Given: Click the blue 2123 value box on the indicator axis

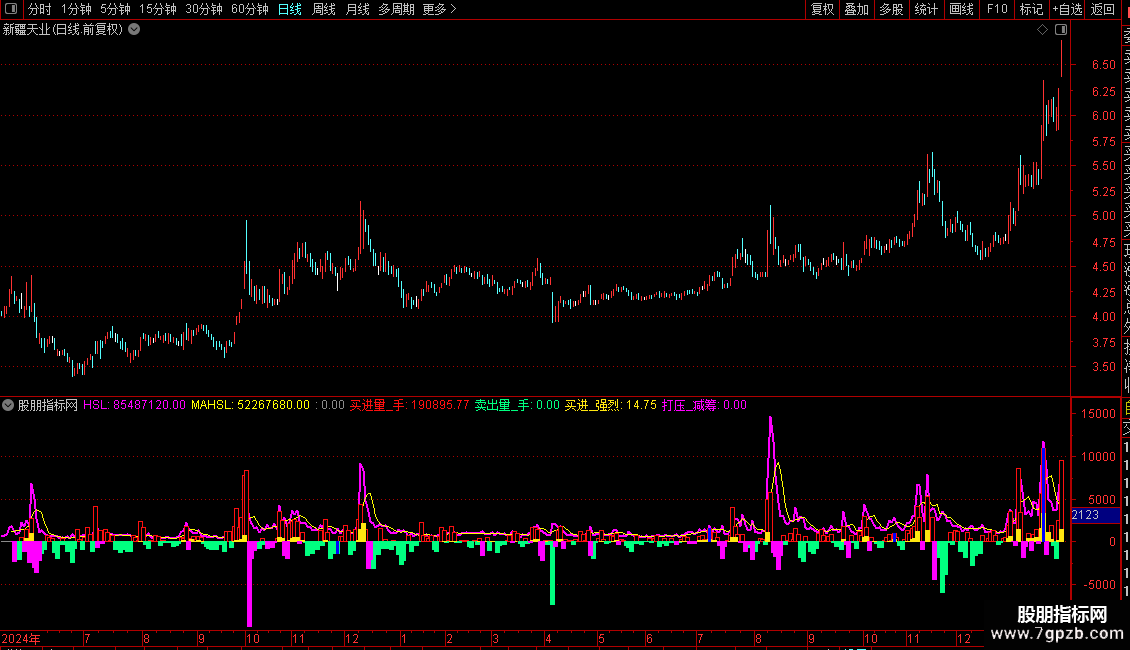Looking at the screenshot, I should pyautogui.click(x=1095, y=515).
